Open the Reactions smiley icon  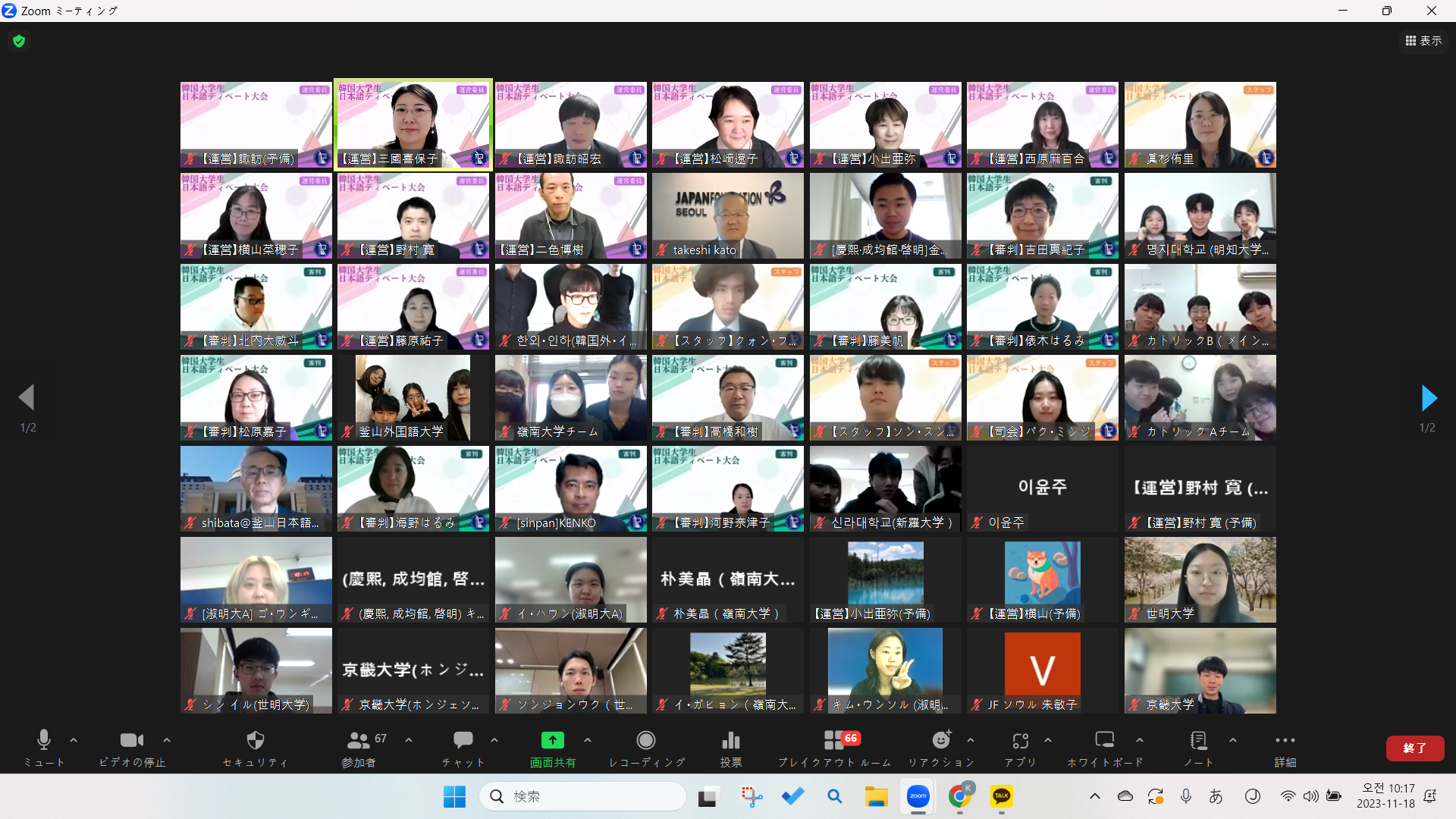[x=941, y=741]
